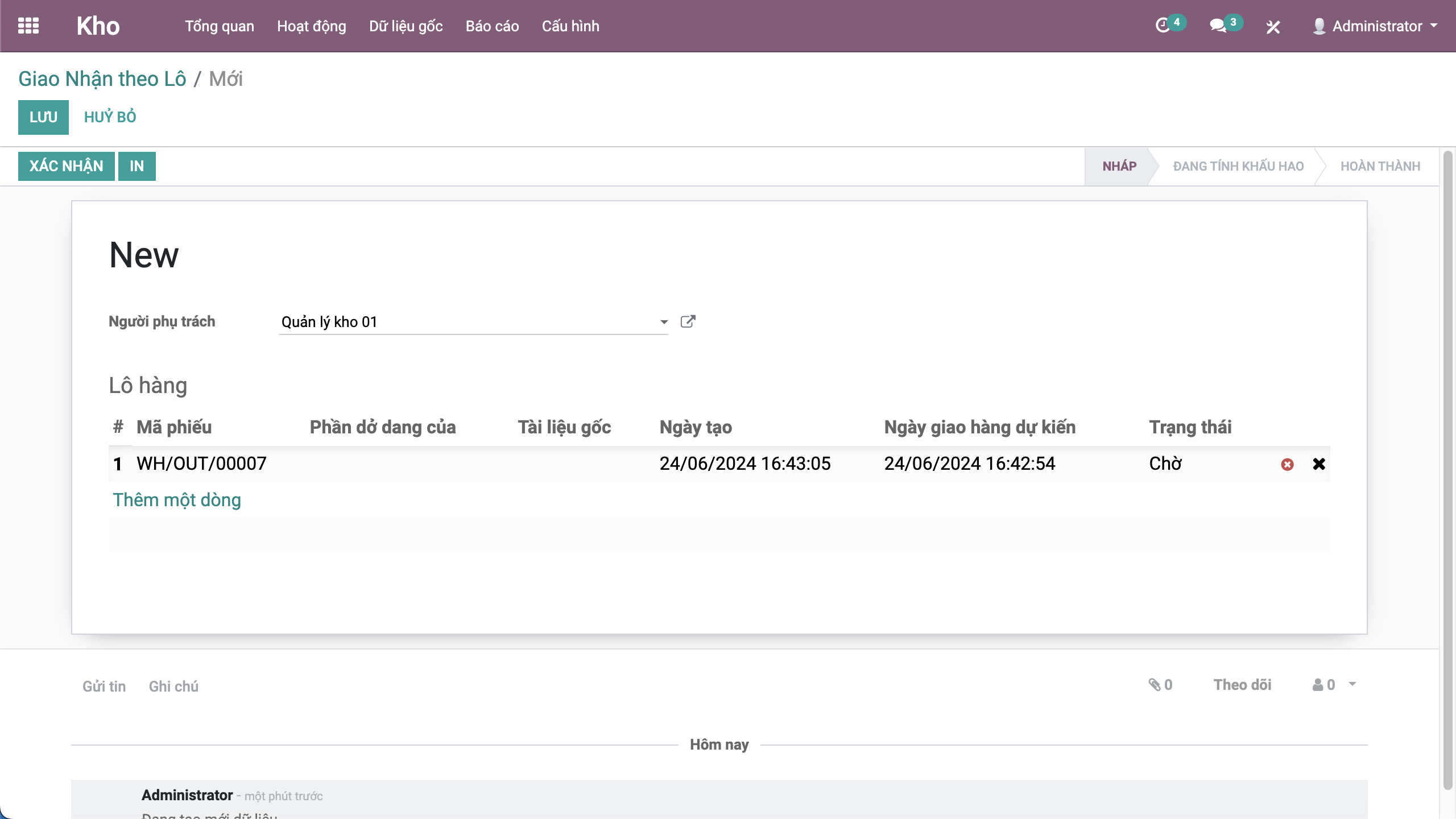Viewport: 1456px width, 819px height.
Task: Click the Thêm một dòng link
Action: pos(177,500)
